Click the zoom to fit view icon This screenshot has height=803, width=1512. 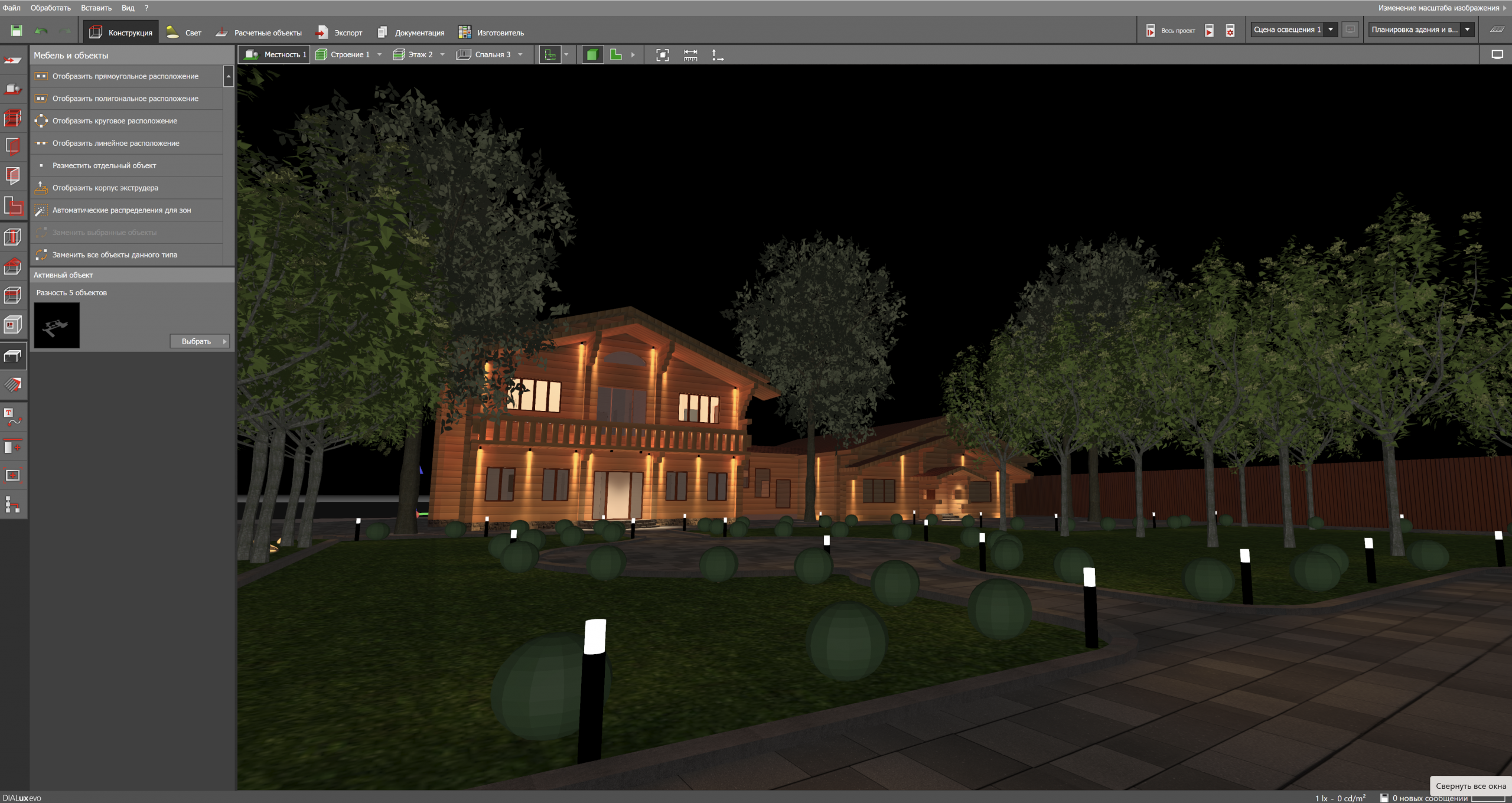[663, 55]
